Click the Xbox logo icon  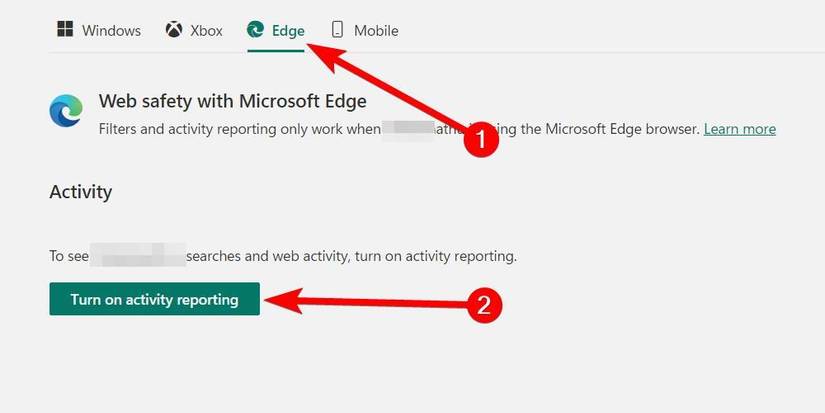tap(175, 30)
